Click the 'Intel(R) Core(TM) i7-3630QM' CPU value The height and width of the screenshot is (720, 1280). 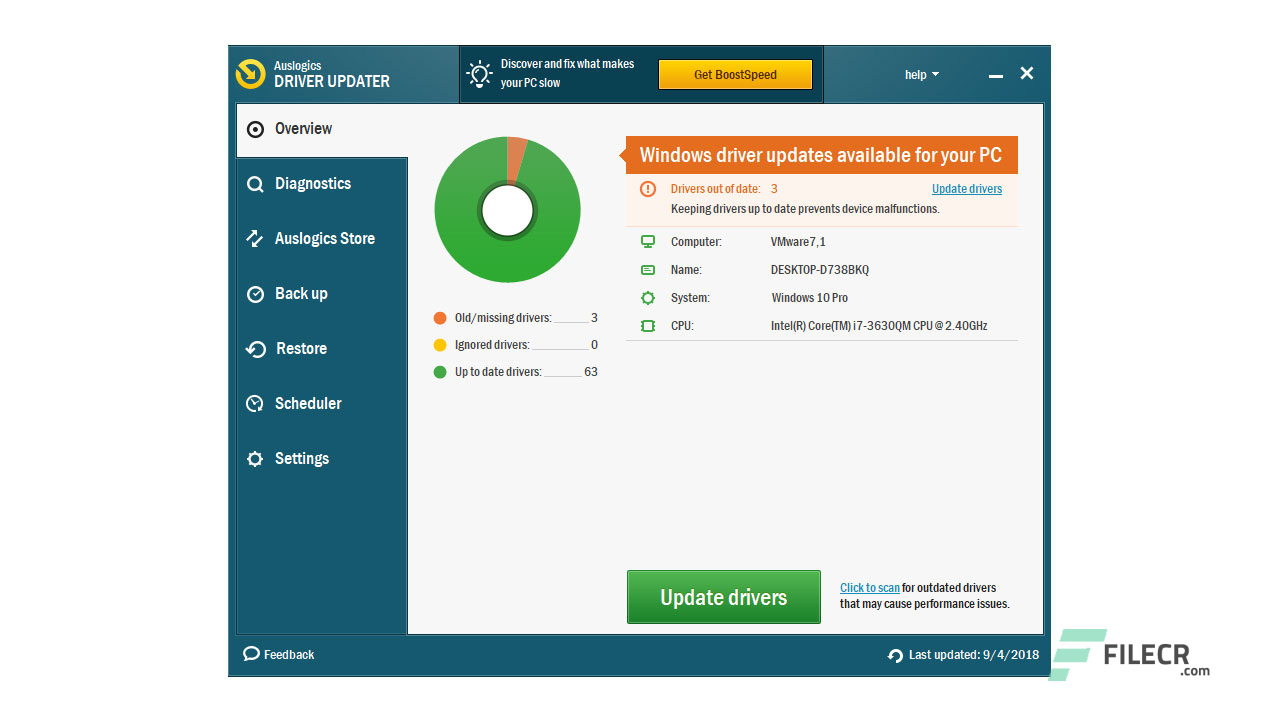(x=879, y=326)
